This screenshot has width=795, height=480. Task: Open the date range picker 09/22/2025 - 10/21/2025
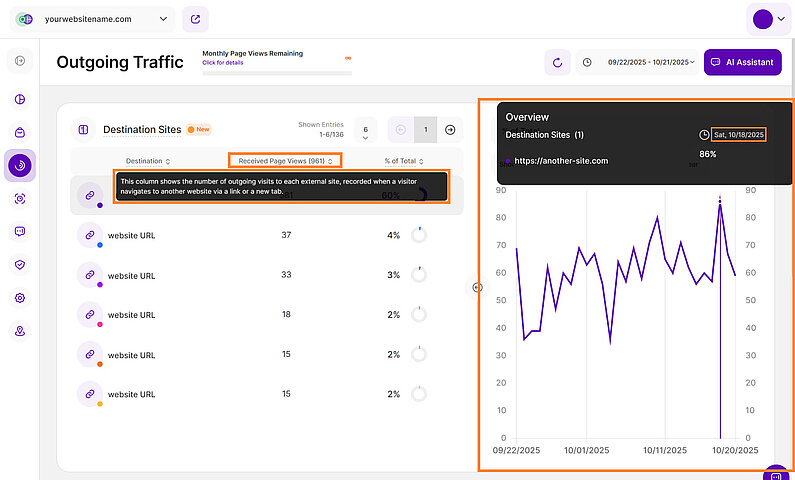tap(638, 62)
